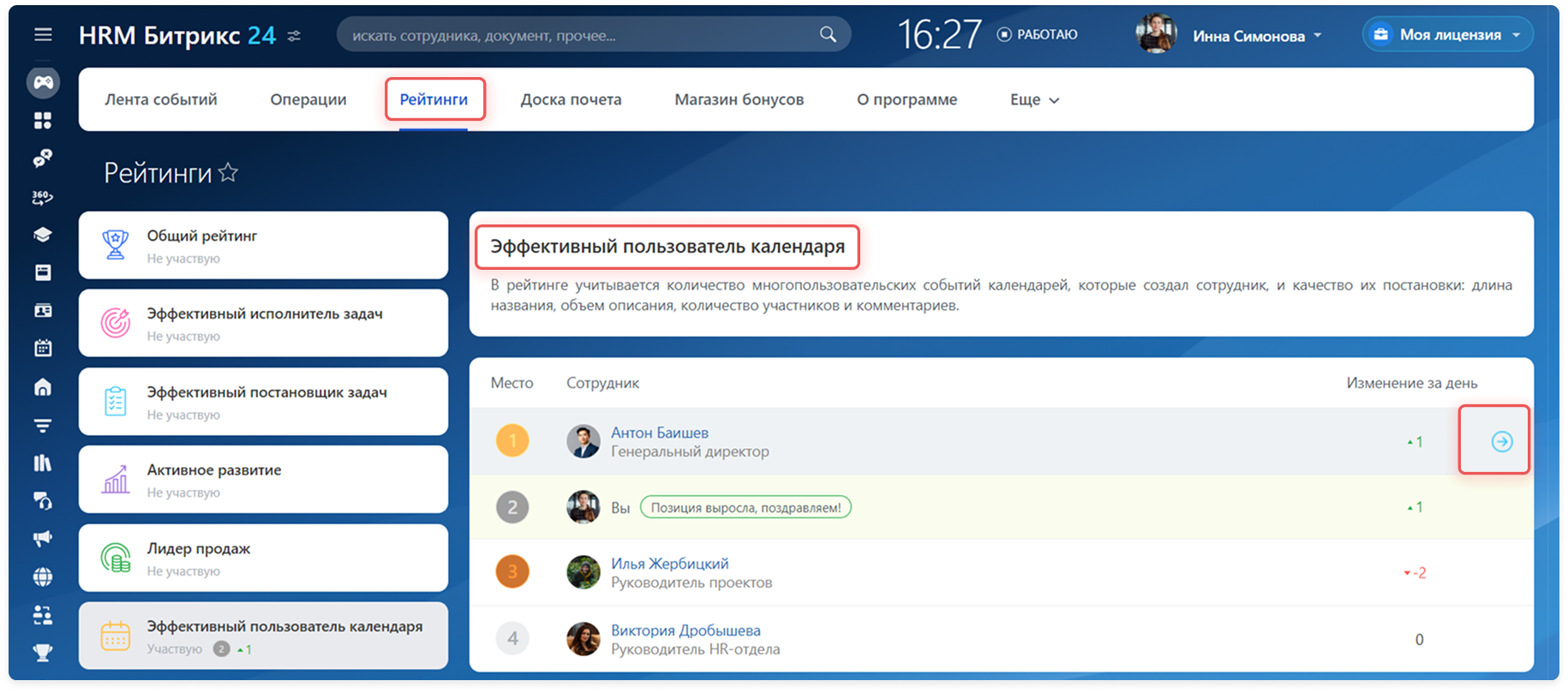The height and width of the screenshot is (693, 1568).
Task: Click the graduation cap sidebar icon
Action: (x=43, y=236)
